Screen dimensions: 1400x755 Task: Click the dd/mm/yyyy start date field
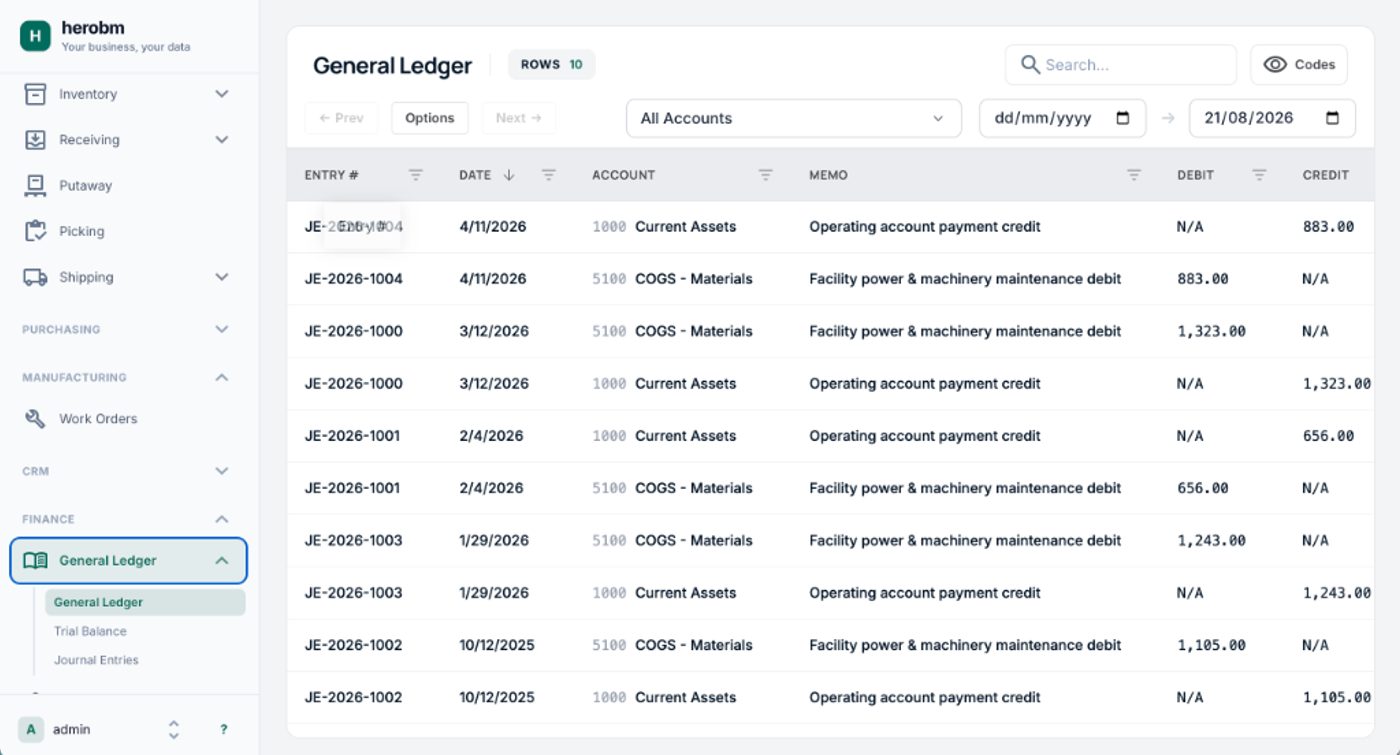coord(1062,118)
